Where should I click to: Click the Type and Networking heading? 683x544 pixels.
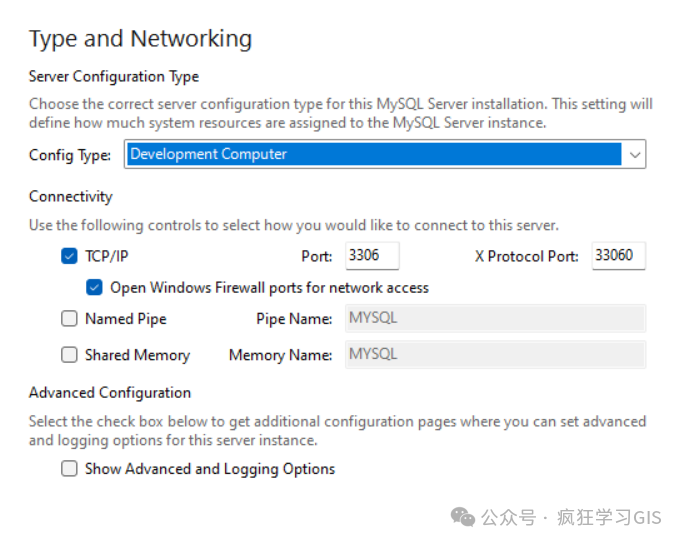coord(140,39)
